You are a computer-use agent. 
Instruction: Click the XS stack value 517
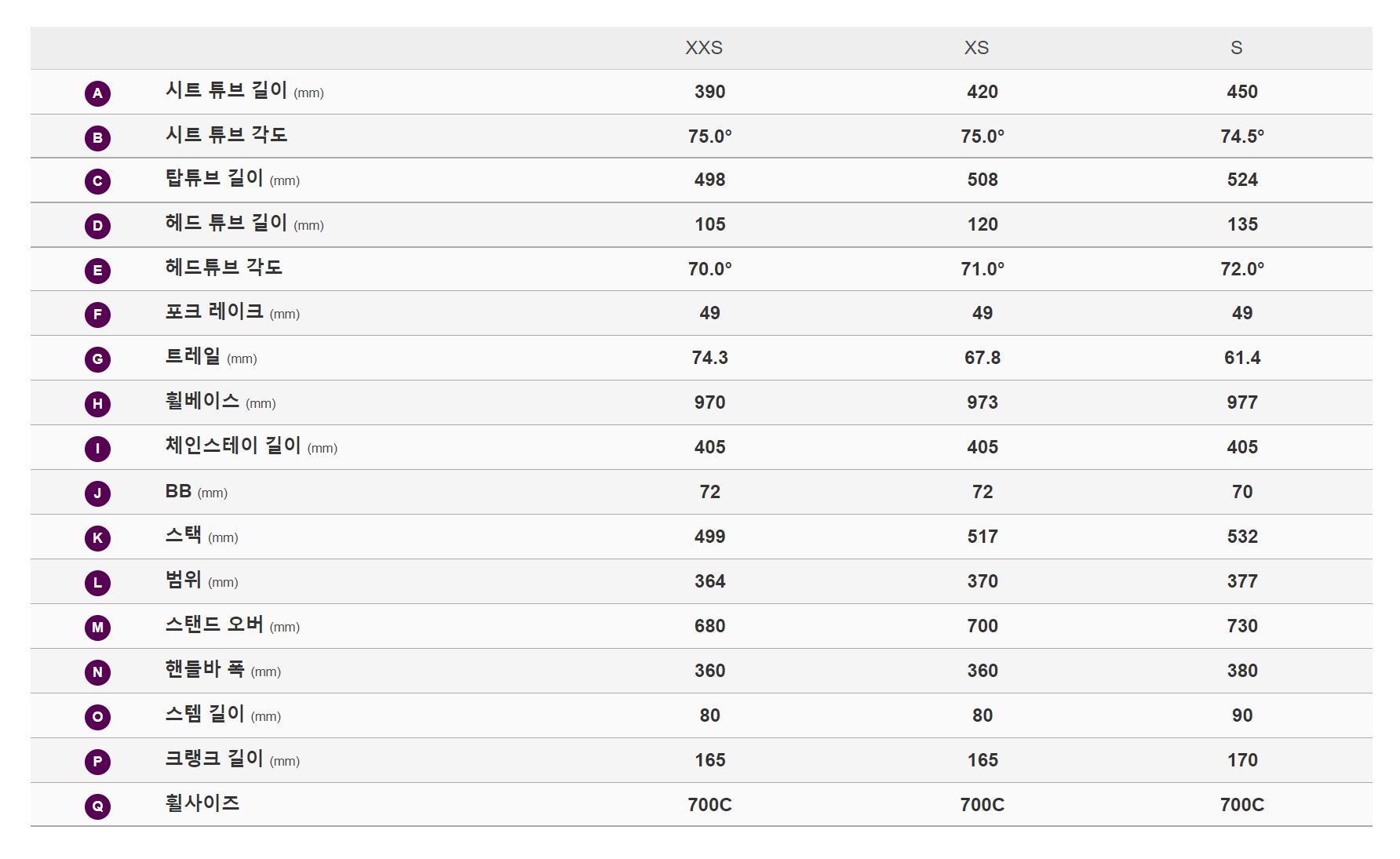point(983,537)
